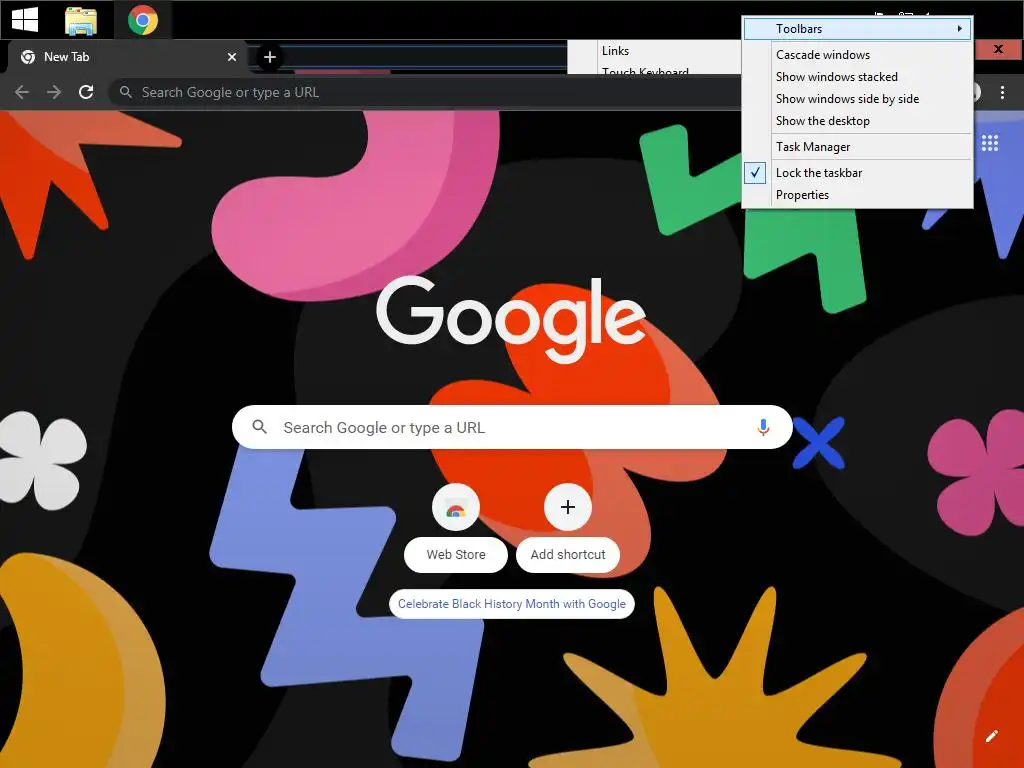
Task: Open File Explorer from the taskbar
Action: tap(81, 20)
